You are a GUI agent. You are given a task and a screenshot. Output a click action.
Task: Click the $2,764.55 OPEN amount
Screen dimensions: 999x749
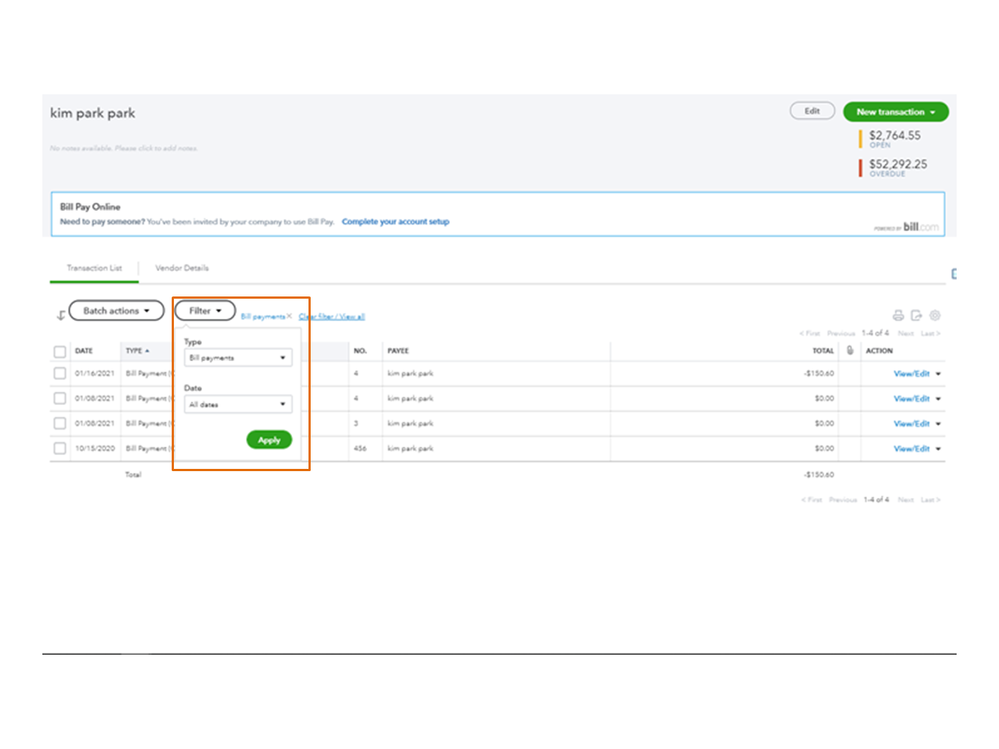[x=895, y=136]
